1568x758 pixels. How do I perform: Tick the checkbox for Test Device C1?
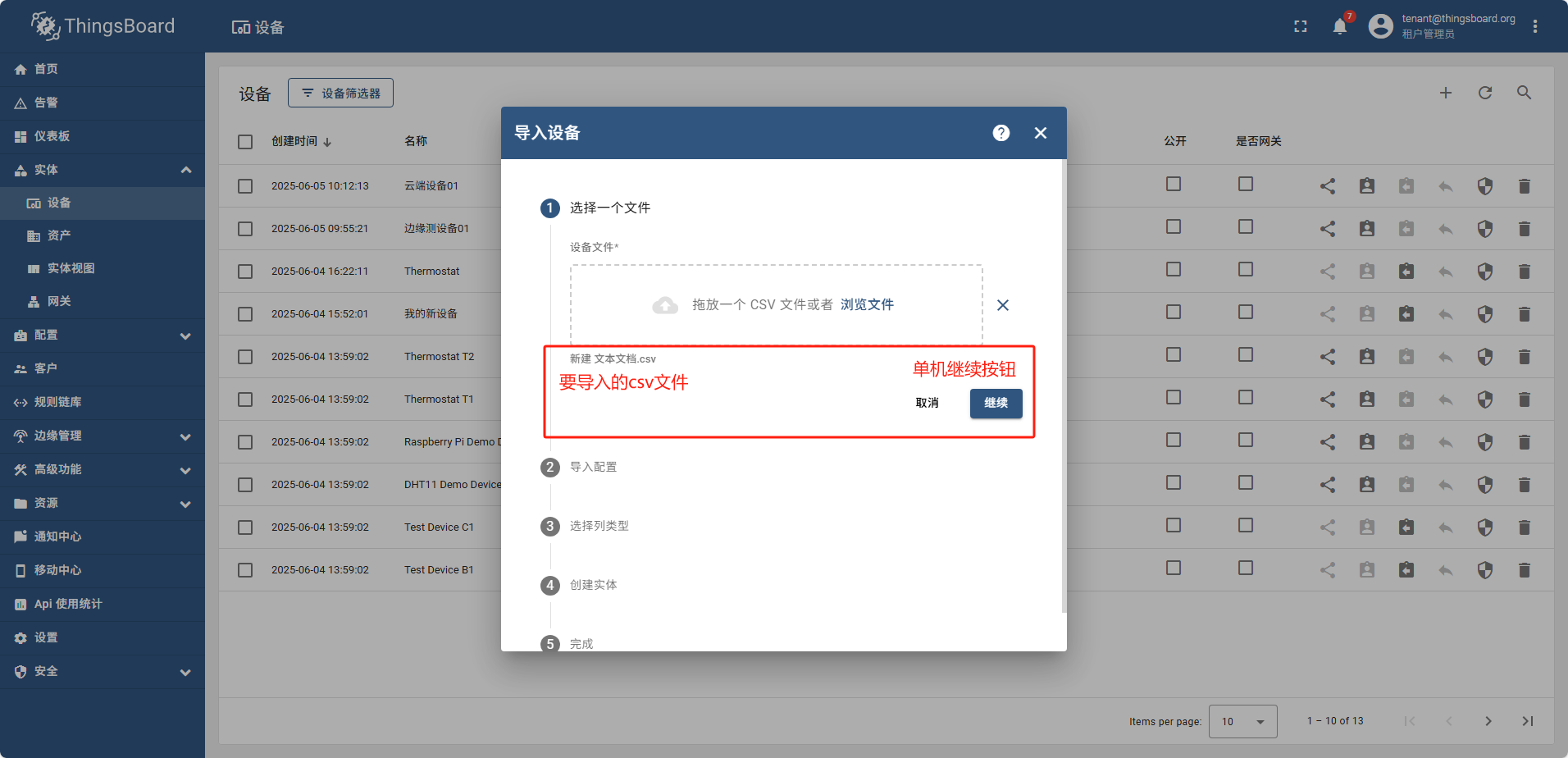[245, 527]
